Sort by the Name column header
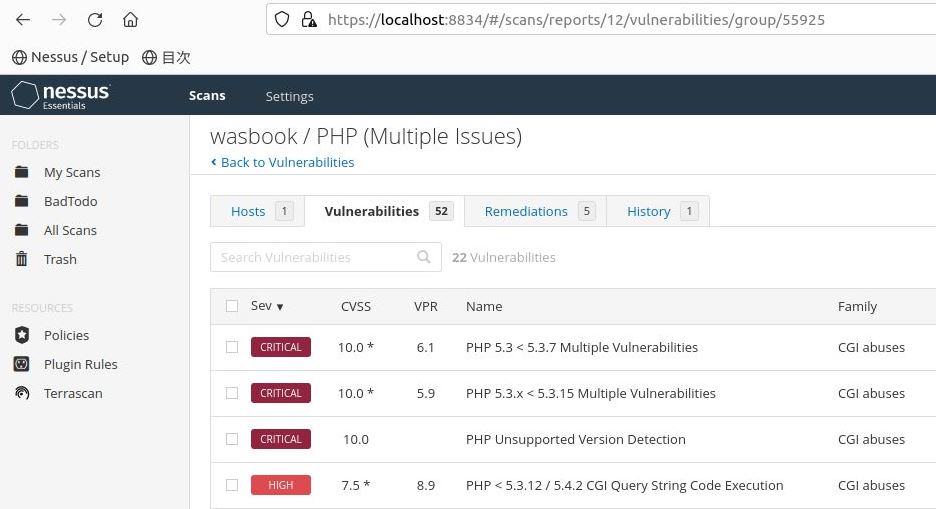The image size is (936, 509). pyautogui.click(x=484, y=307)
